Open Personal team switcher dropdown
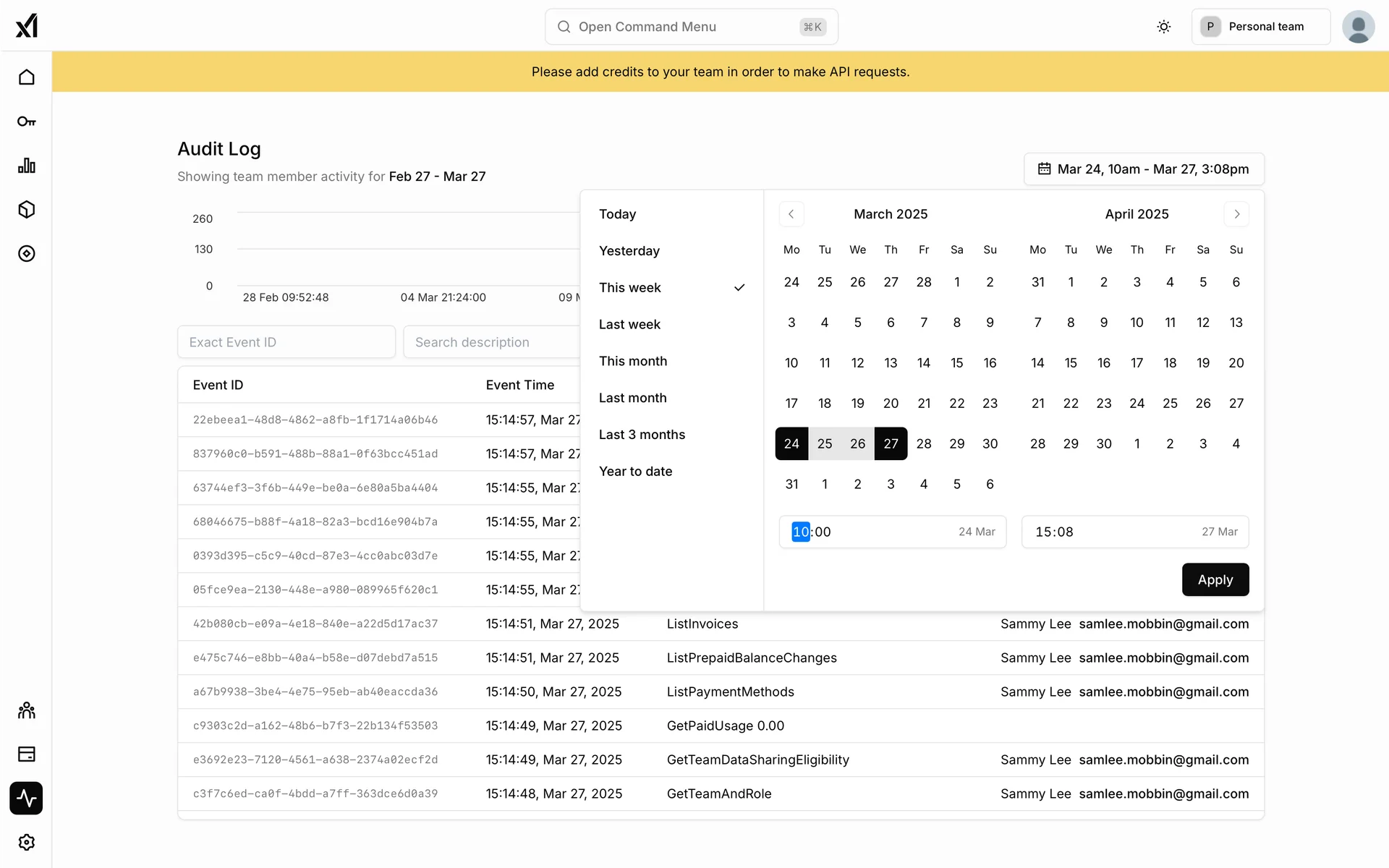This screenshot has width=1389, height=868. click(1260, 27)
